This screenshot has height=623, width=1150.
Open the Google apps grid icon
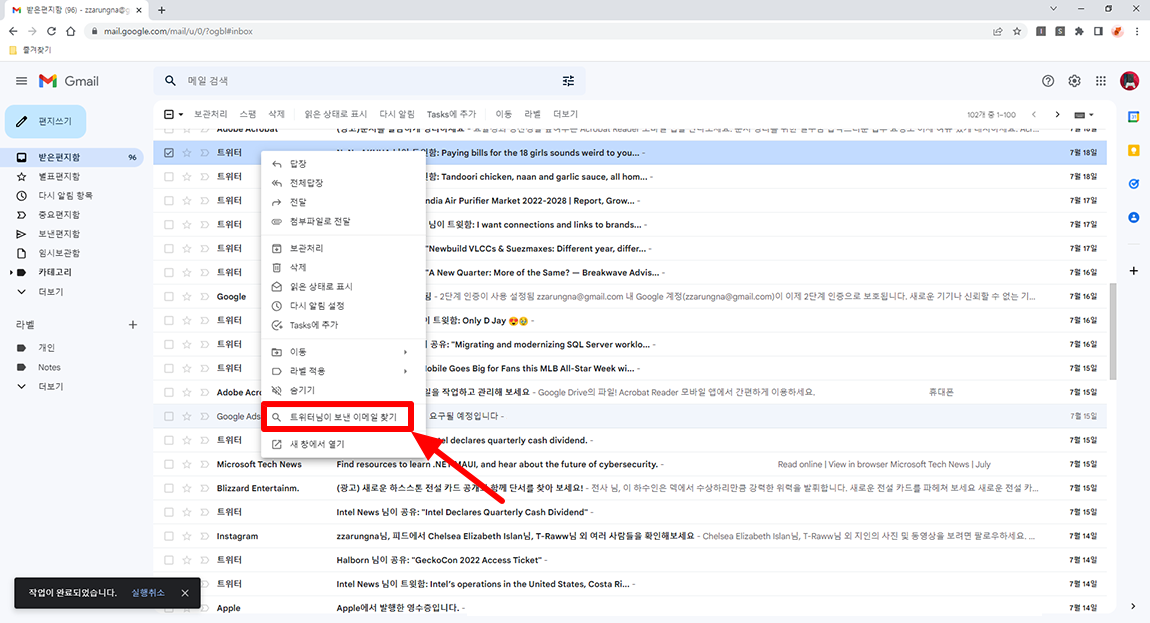coord(1101,81)
